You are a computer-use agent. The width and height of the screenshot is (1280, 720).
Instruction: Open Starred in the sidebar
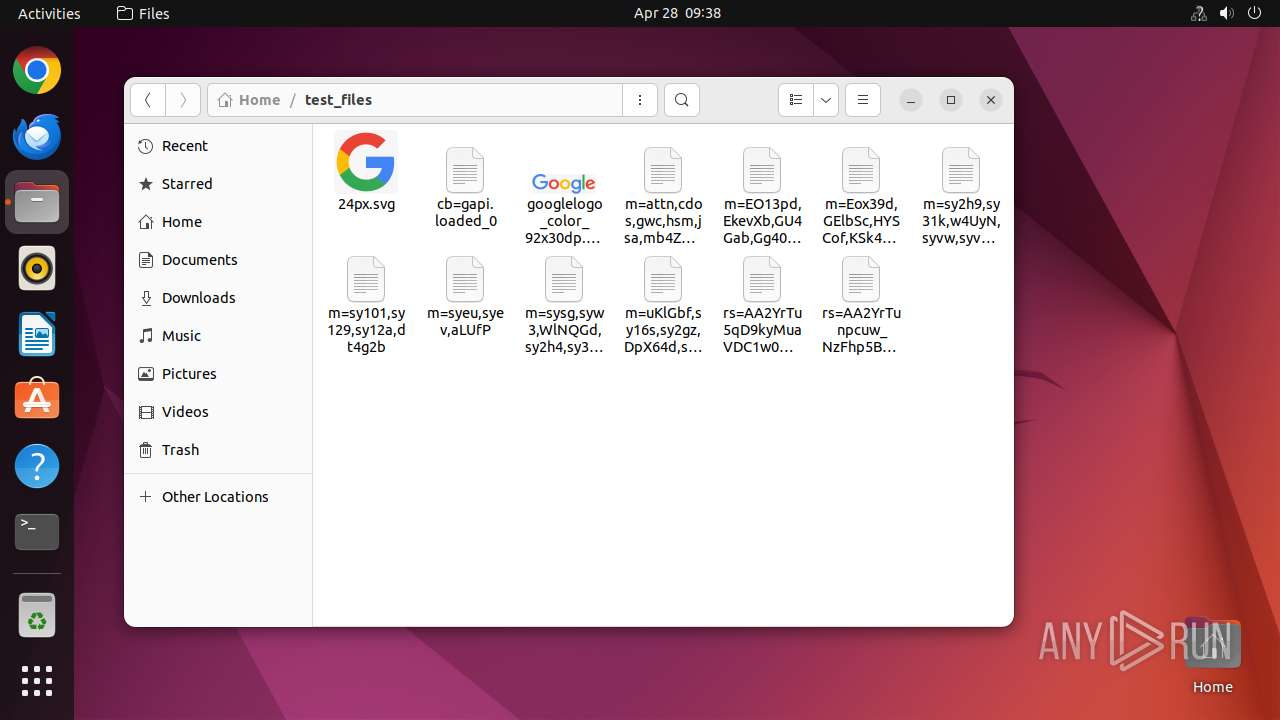(218, 184)
